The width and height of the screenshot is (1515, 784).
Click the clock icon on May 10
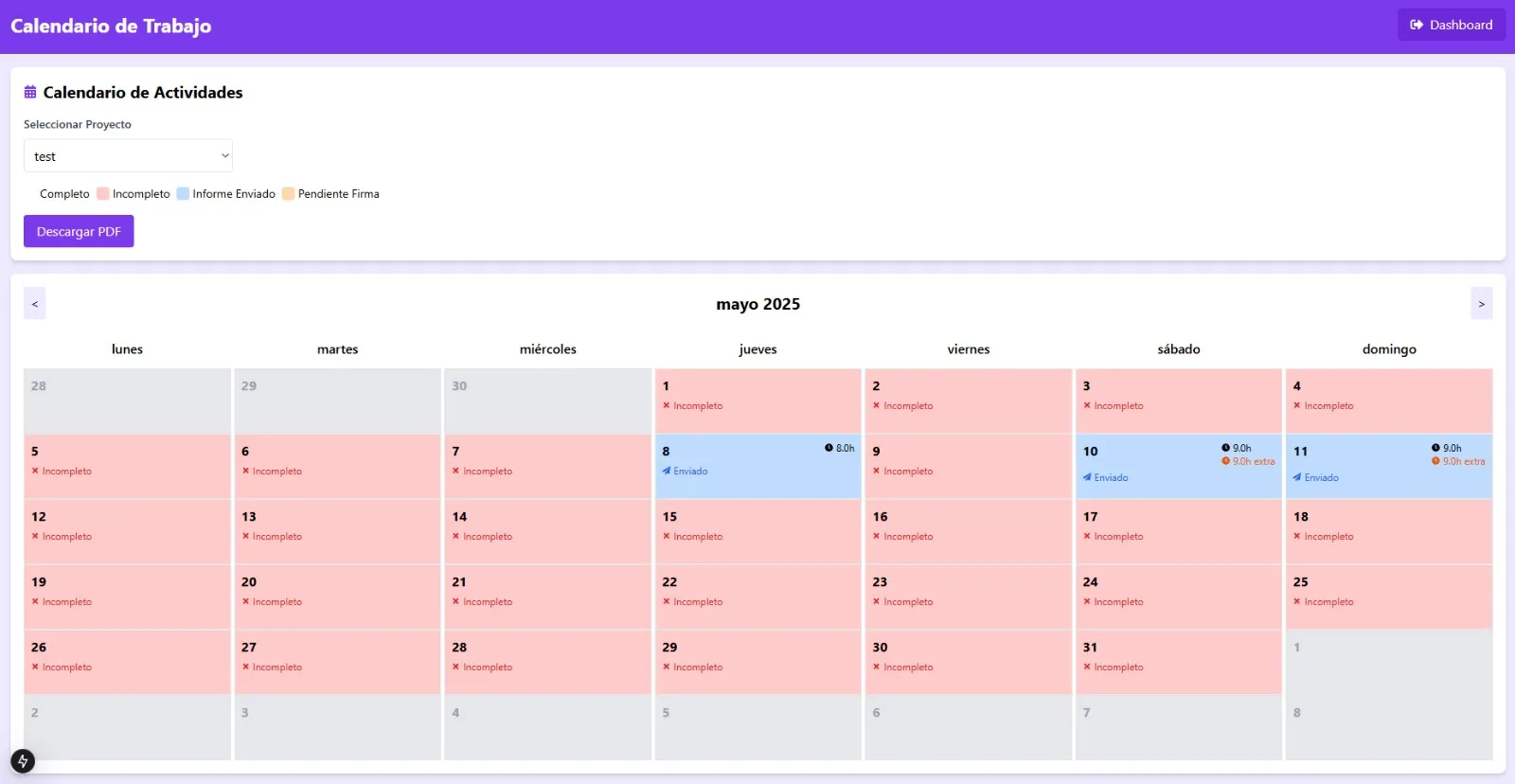point(1225,448)
